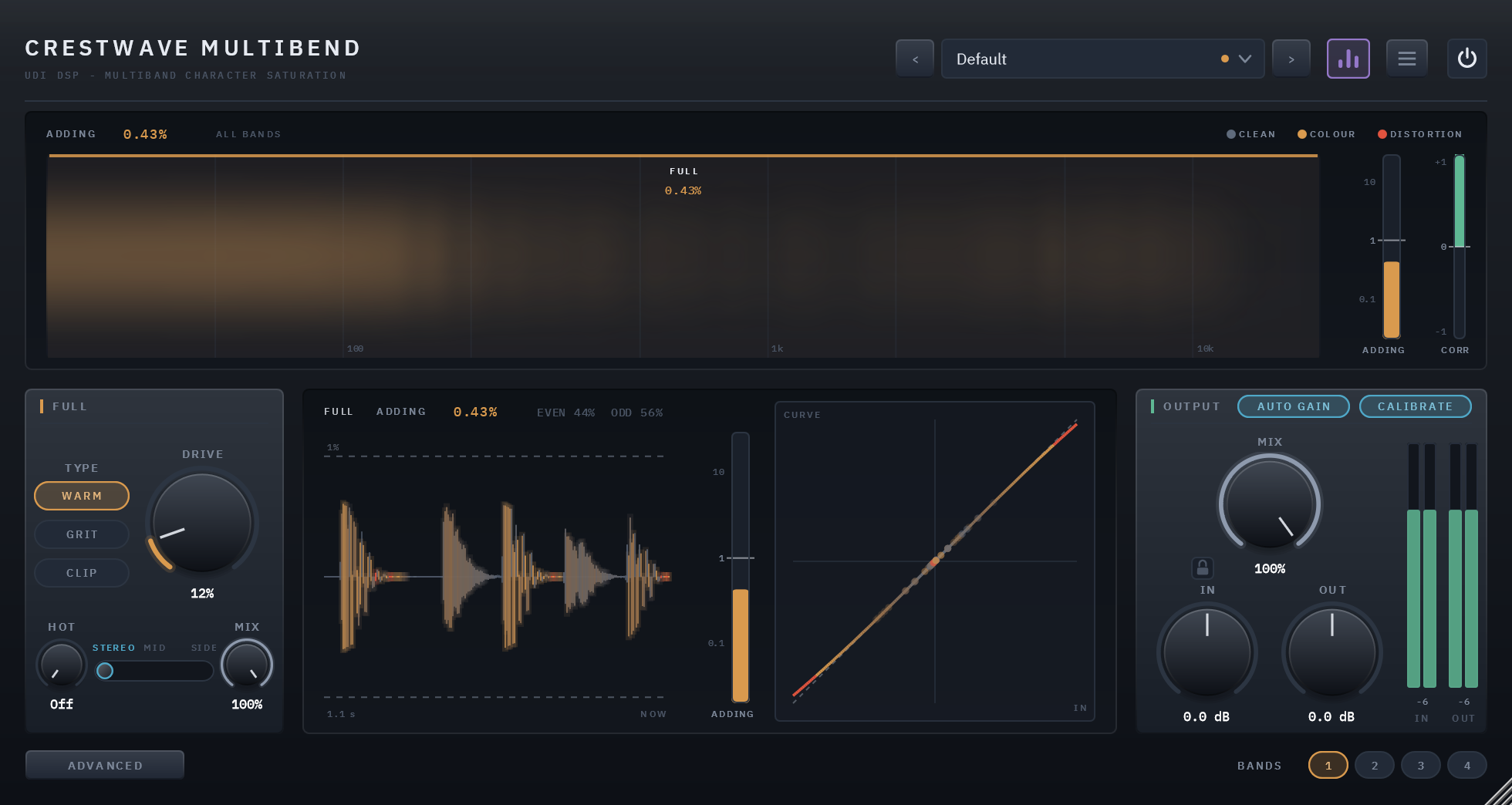Set bands count to 4

pos(1467,766)
